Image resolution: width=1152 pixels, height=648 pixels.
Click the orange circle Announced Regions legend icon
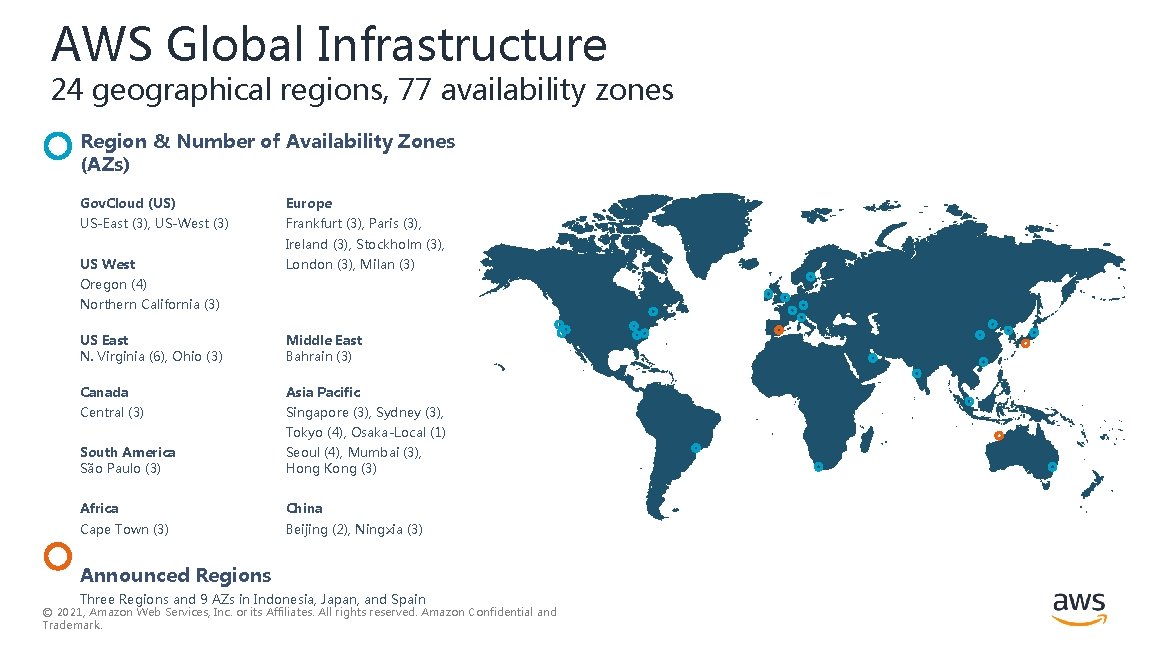[x=58, y=556]
